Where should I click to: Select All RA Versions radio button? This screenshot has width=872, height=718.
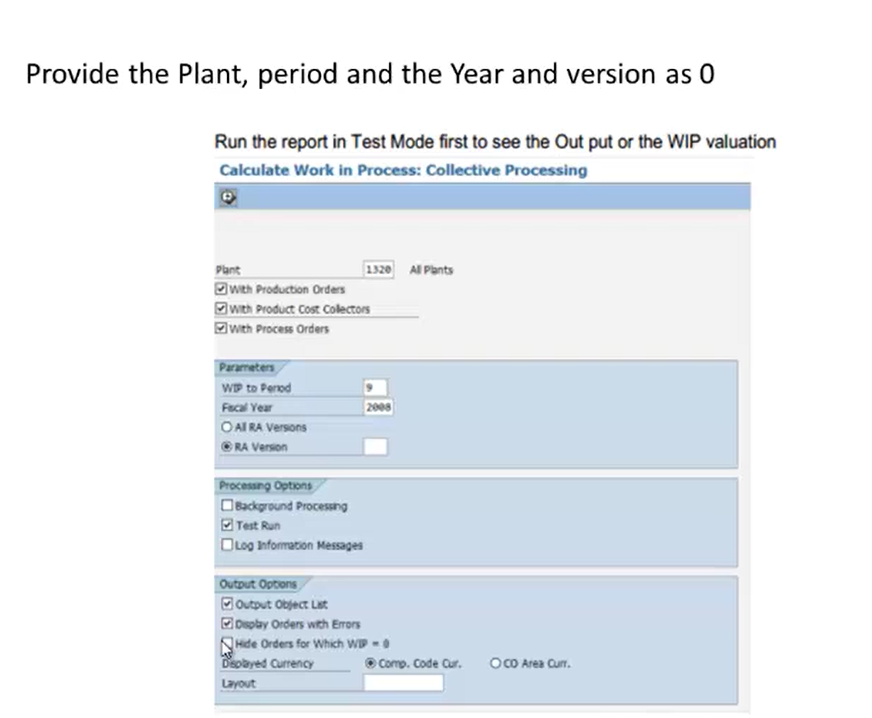pyautogui.click(x=226, y=427)
